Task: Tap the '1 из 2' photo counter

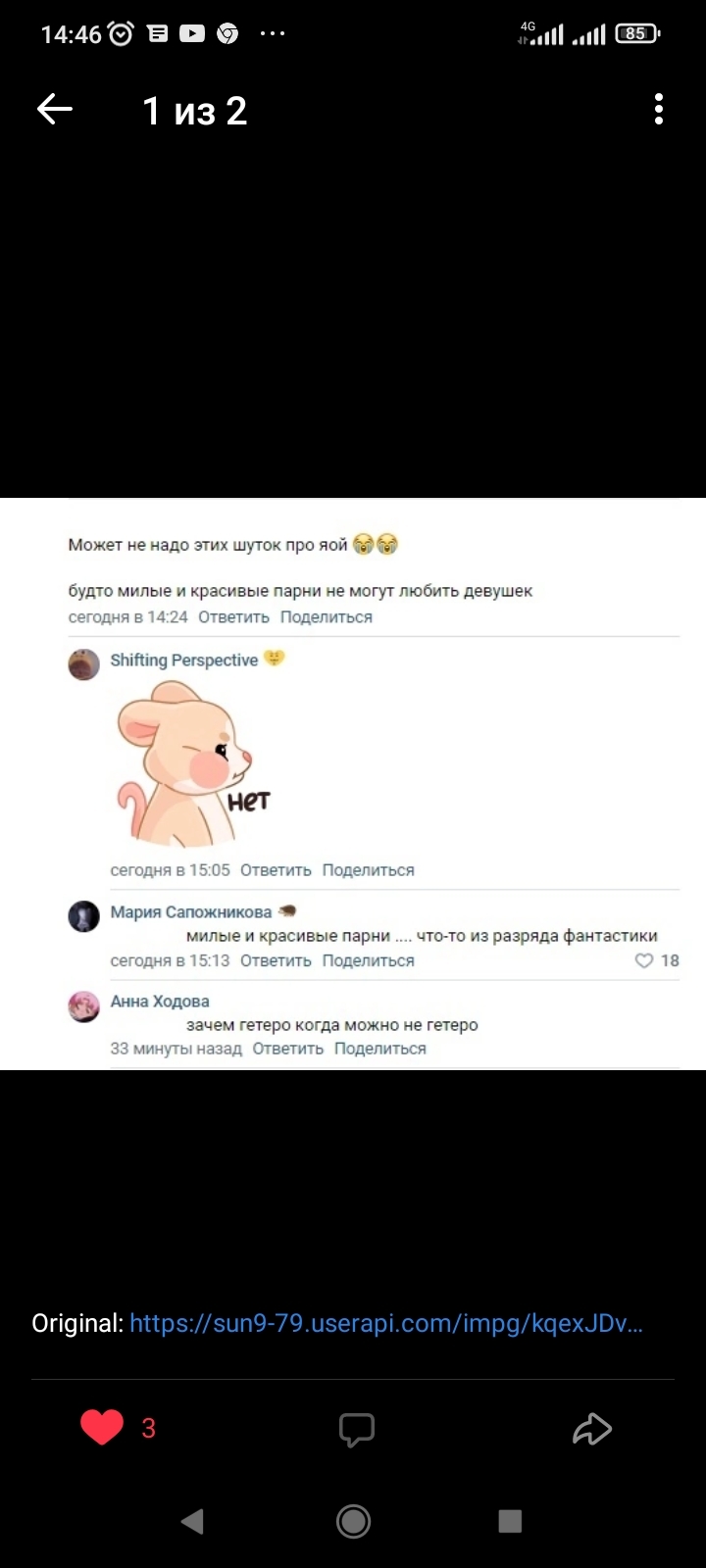Action: [x=195, y=111]
